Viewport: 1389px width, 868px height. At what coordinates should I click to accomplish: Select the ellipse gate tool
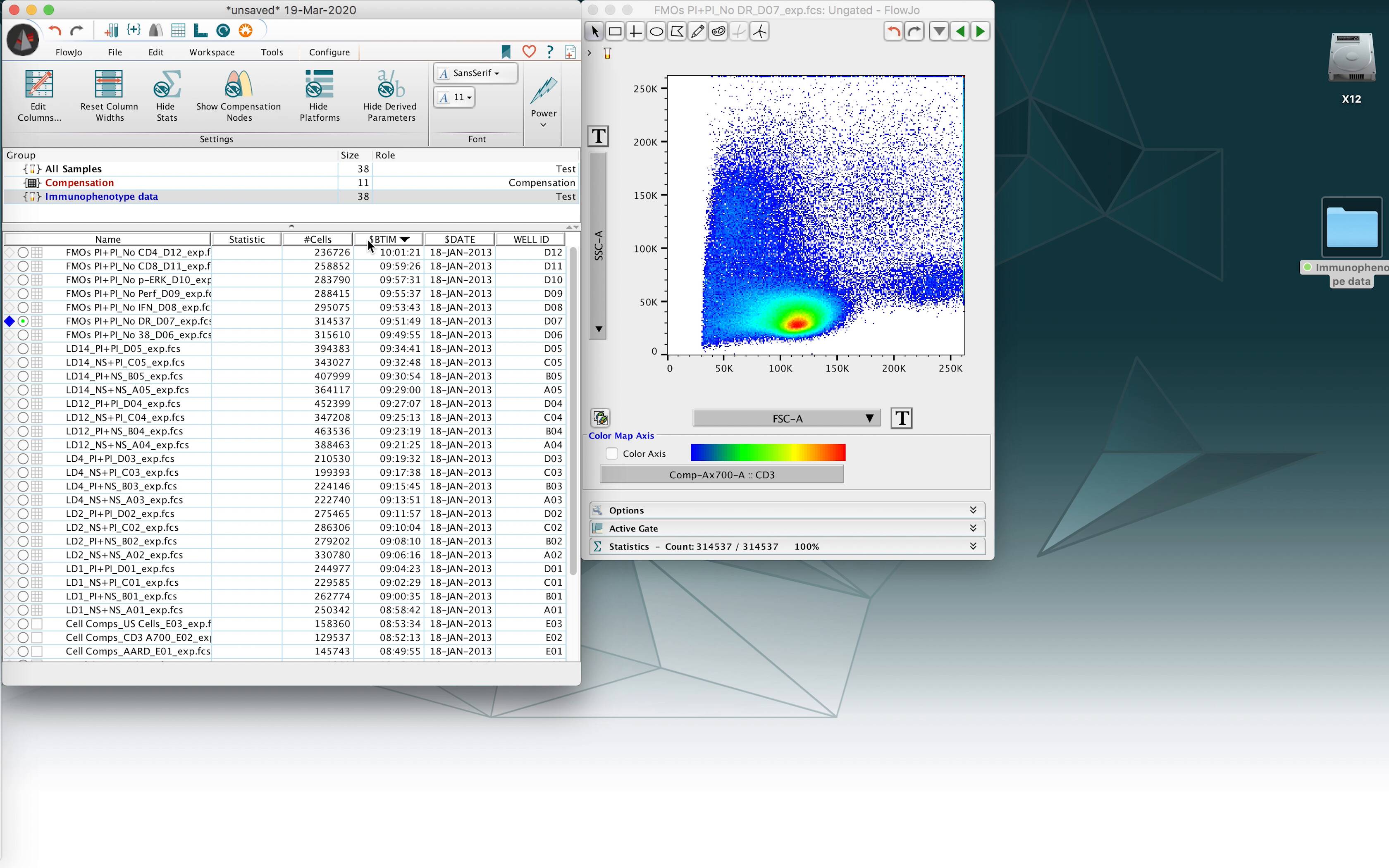tap(656, 31)
